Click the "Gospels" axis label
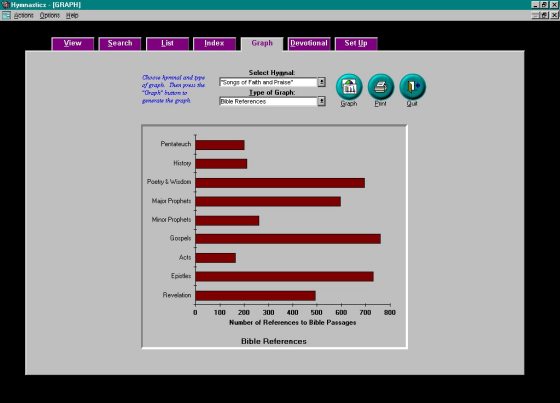Screen dimensions: 560x403 [180, 238]
